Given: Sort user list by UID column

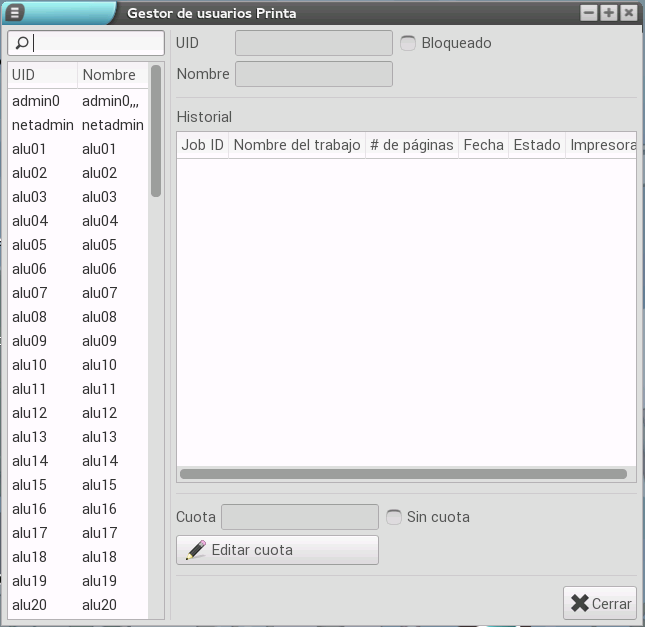Looking at the screenshot, I should (42, 75).
